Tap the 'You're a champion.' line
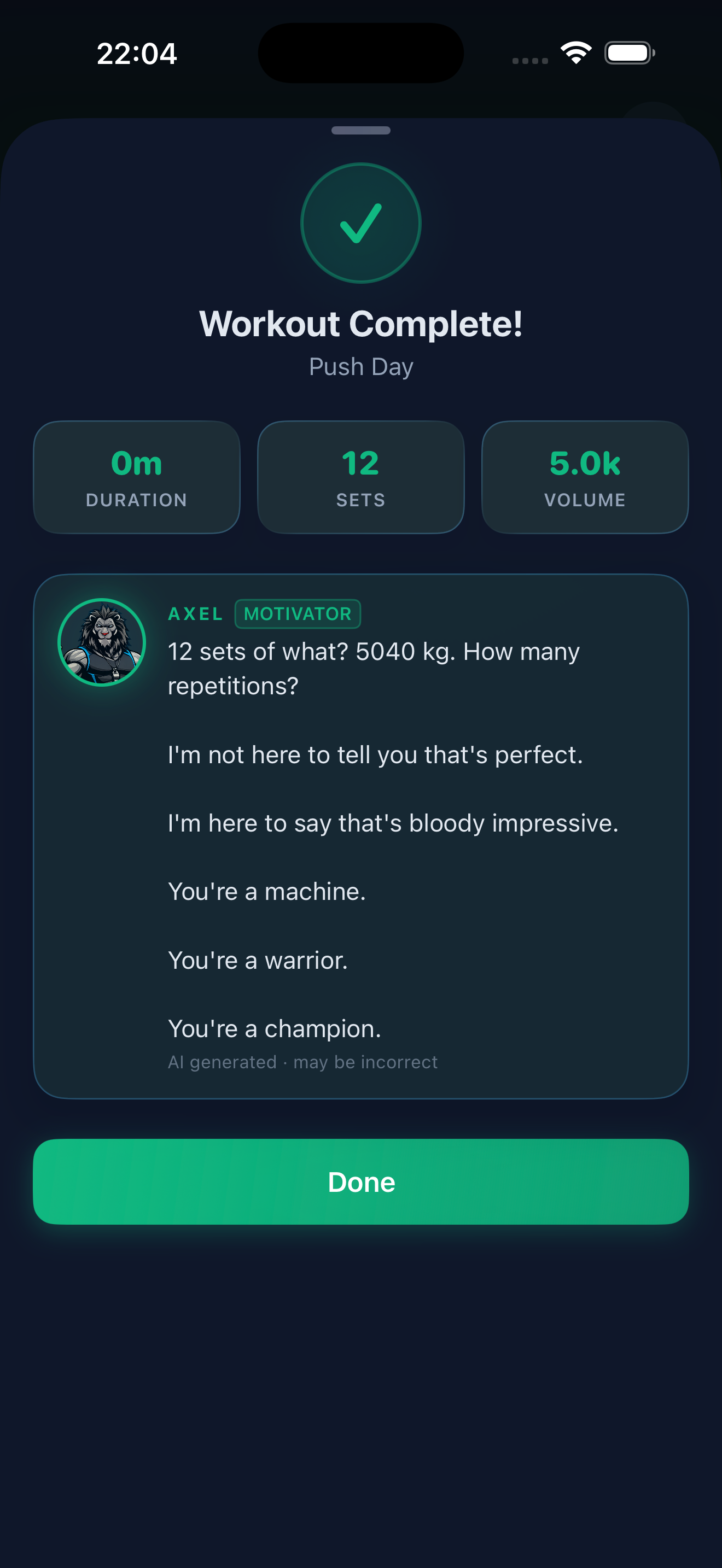722x1568 pixels. (x=275, y=1028)
